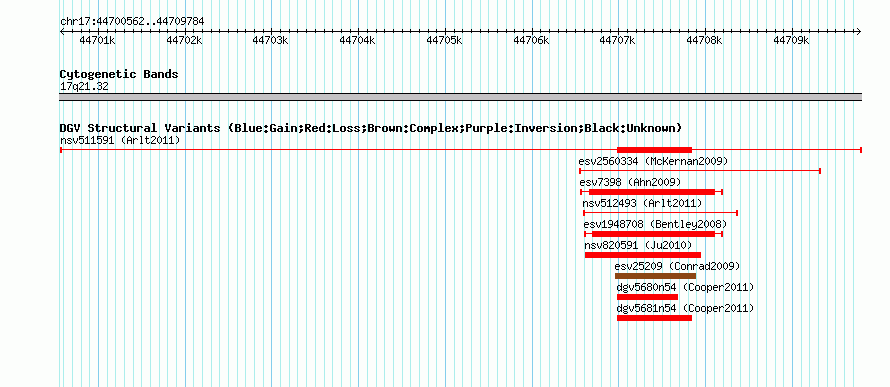Click the esv25209 (Conrad2009) label
Image resolution: width=890 pixels, height=387 pixels.
click(x=677, y=266)
